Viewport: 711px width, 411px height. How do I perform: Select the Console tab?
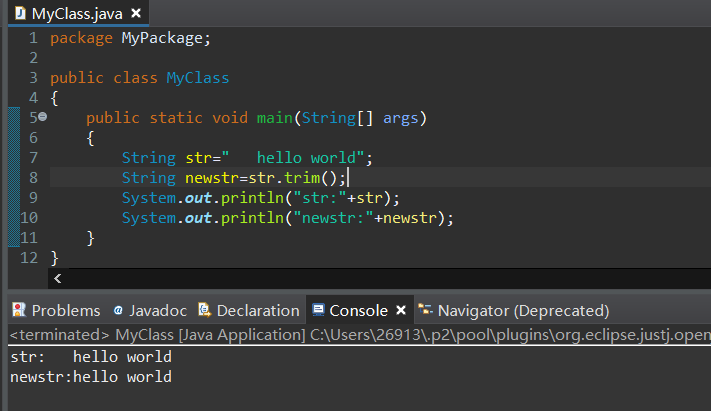pyautogui.click(x=358, y=311)
